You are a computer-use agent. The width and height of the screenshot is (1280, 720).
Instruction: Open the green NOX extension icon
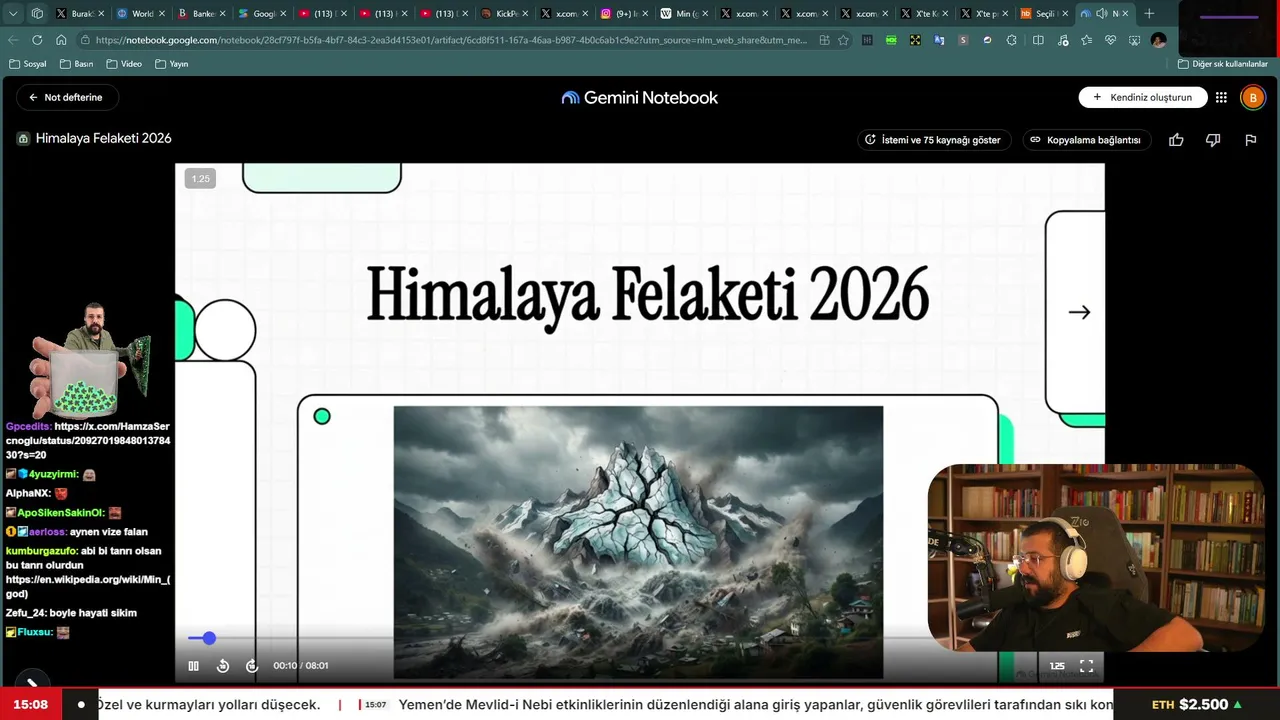[x=891, y=40]
